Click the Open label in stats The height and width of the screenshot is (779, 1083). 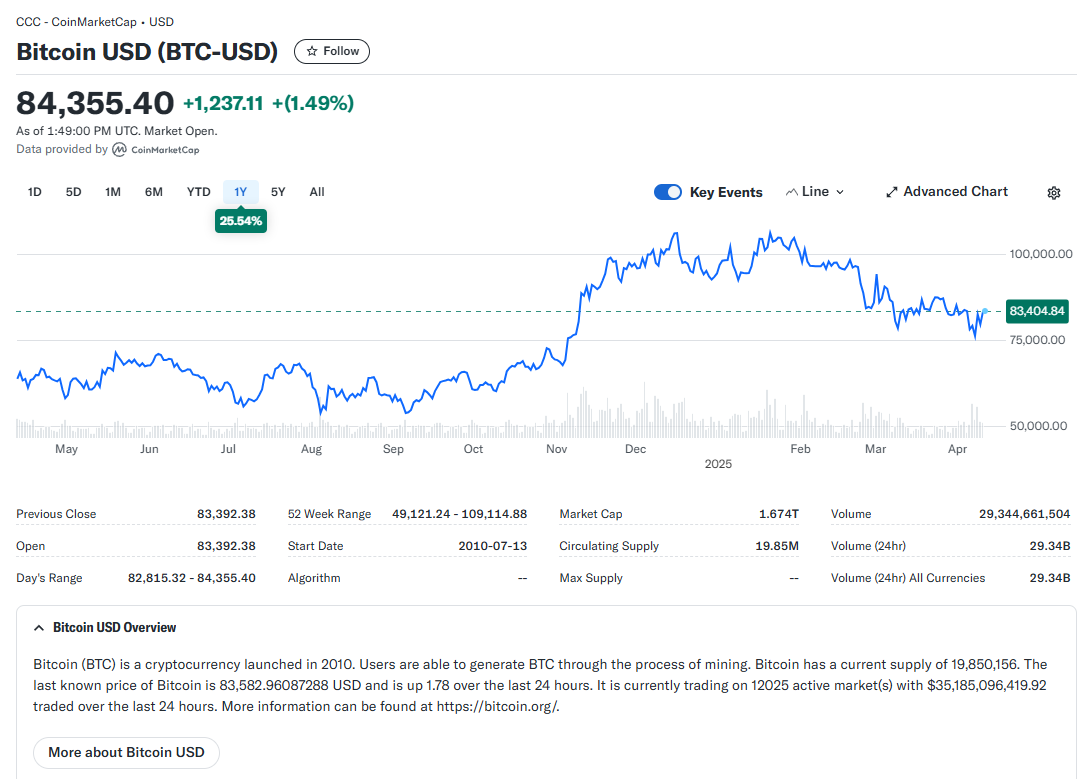pyautogui.click(x=30, y=546)
